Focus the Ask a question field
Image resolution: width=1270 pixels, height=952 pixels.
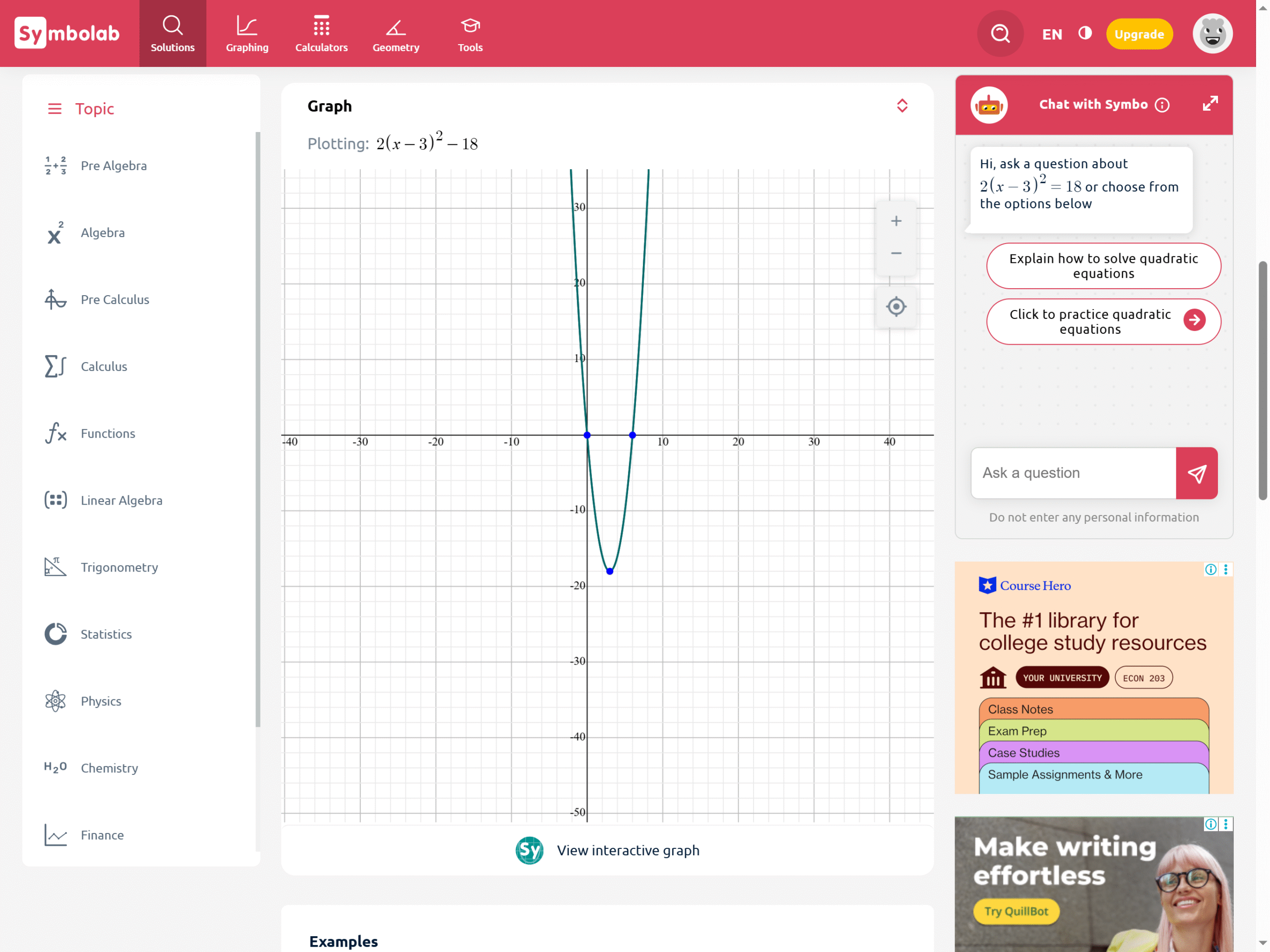[1073, 473]
